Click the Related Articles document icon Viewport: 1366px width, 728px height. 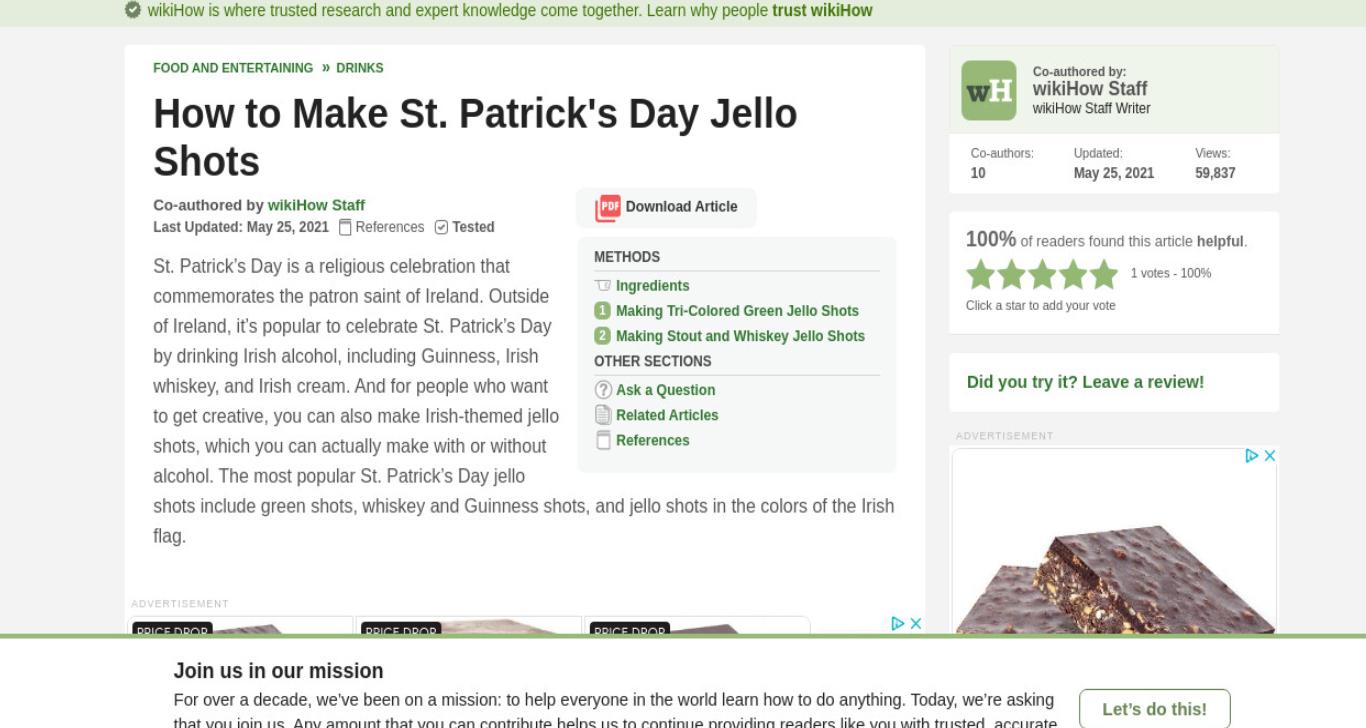[603, 415]
